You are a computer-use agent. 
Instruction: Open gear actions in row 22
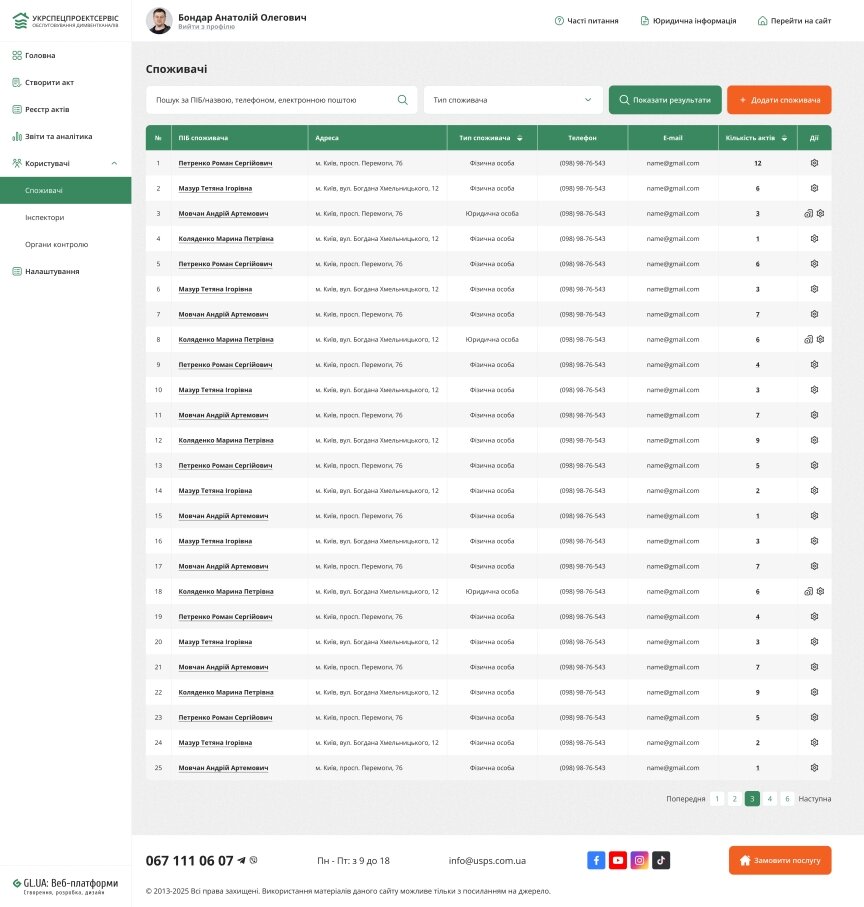(814, 692)
